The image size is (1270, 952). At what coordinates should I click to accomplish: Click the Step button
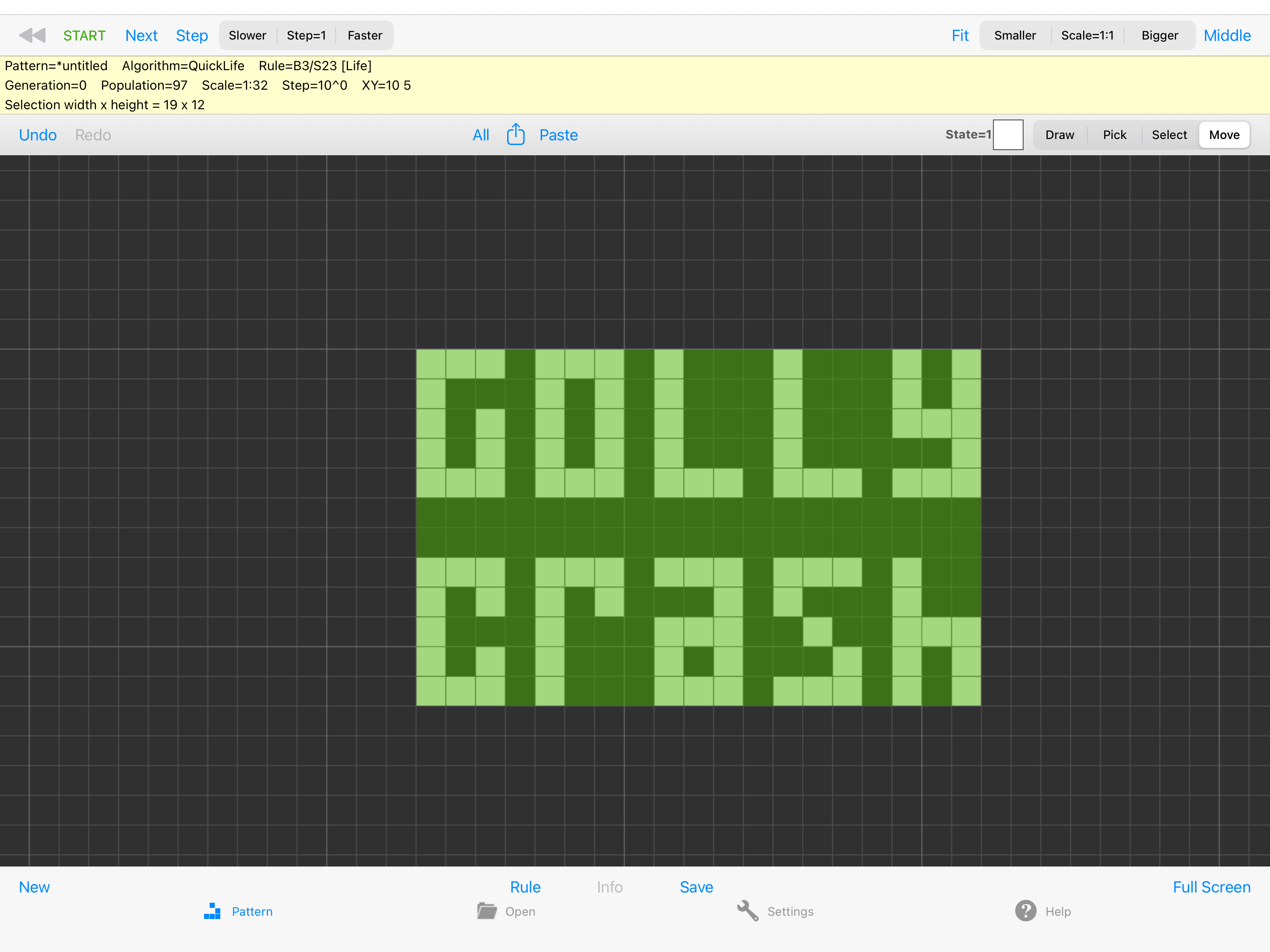[192, 36]
